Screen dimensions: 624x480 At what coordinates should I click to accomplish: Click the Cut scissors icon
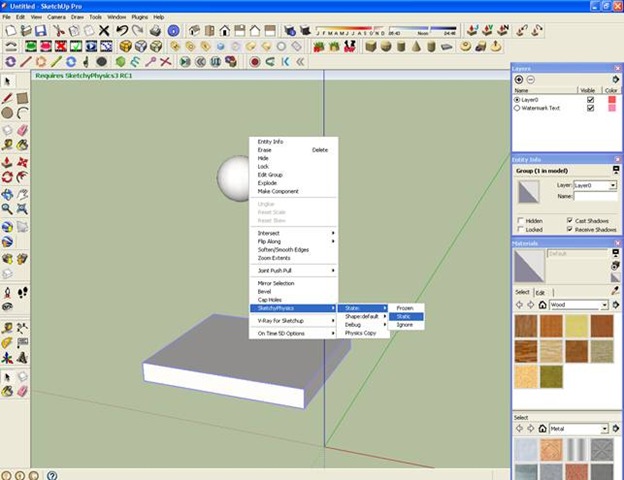click(61, 31)
